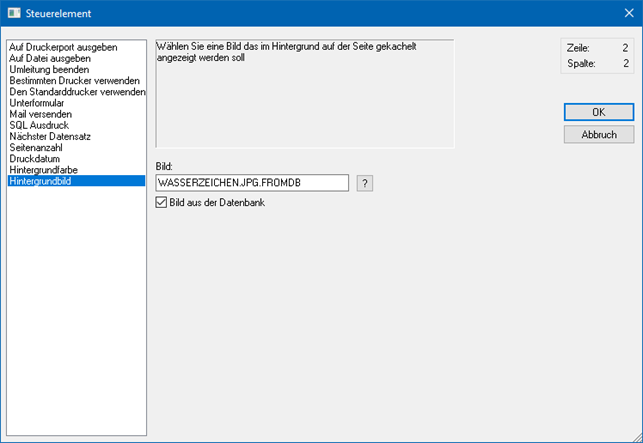
Task: Click into the Bild filename field
Action: pos(252,183)
